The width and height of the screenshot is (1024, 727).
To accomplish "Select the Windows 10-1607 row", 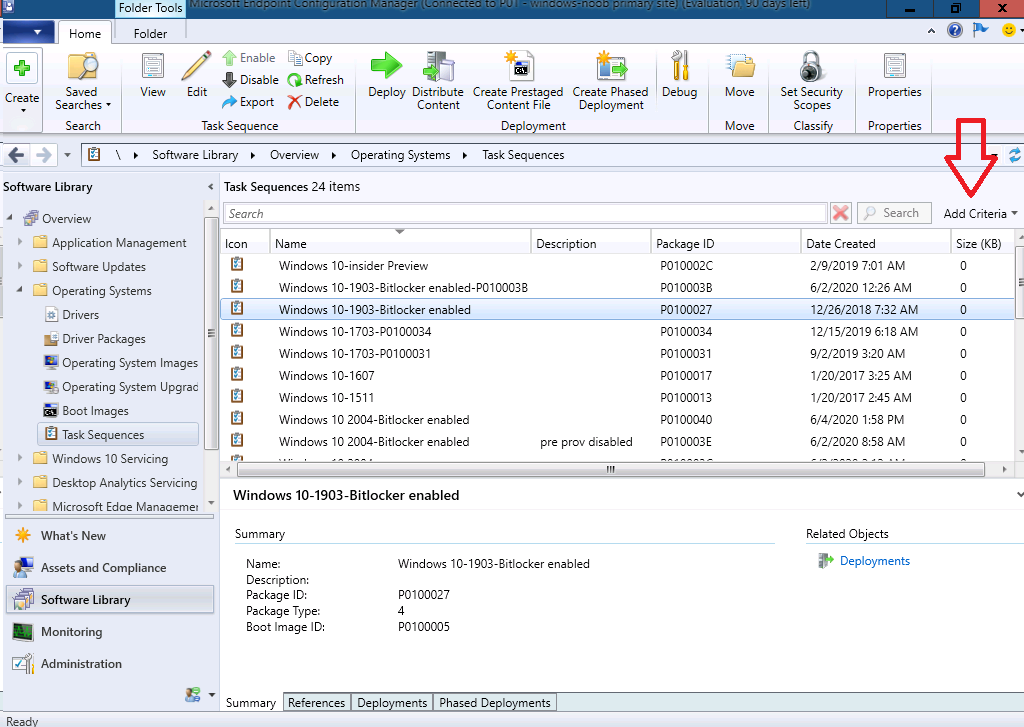I will pos(617,376).
